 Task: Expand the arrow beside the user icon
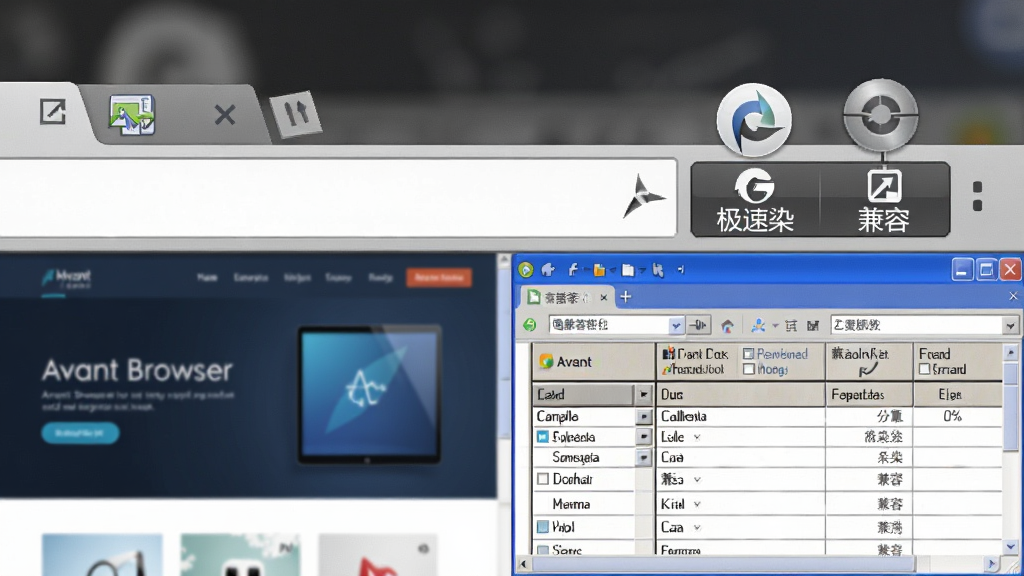775,325
